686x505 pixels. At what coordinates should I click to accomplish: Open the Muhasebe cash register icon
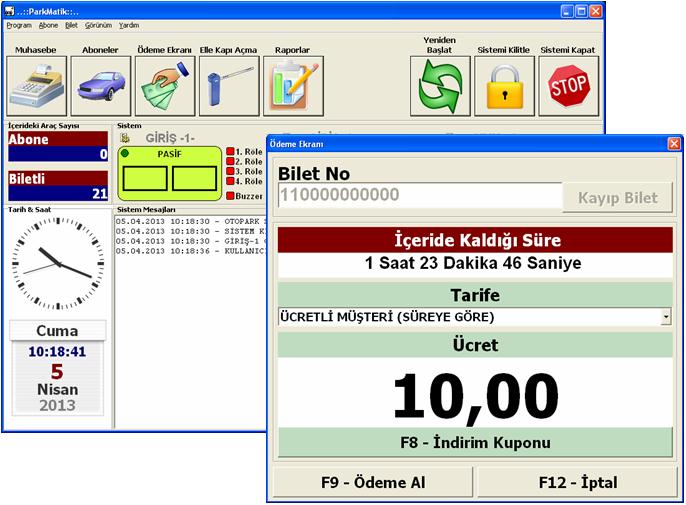37,87
